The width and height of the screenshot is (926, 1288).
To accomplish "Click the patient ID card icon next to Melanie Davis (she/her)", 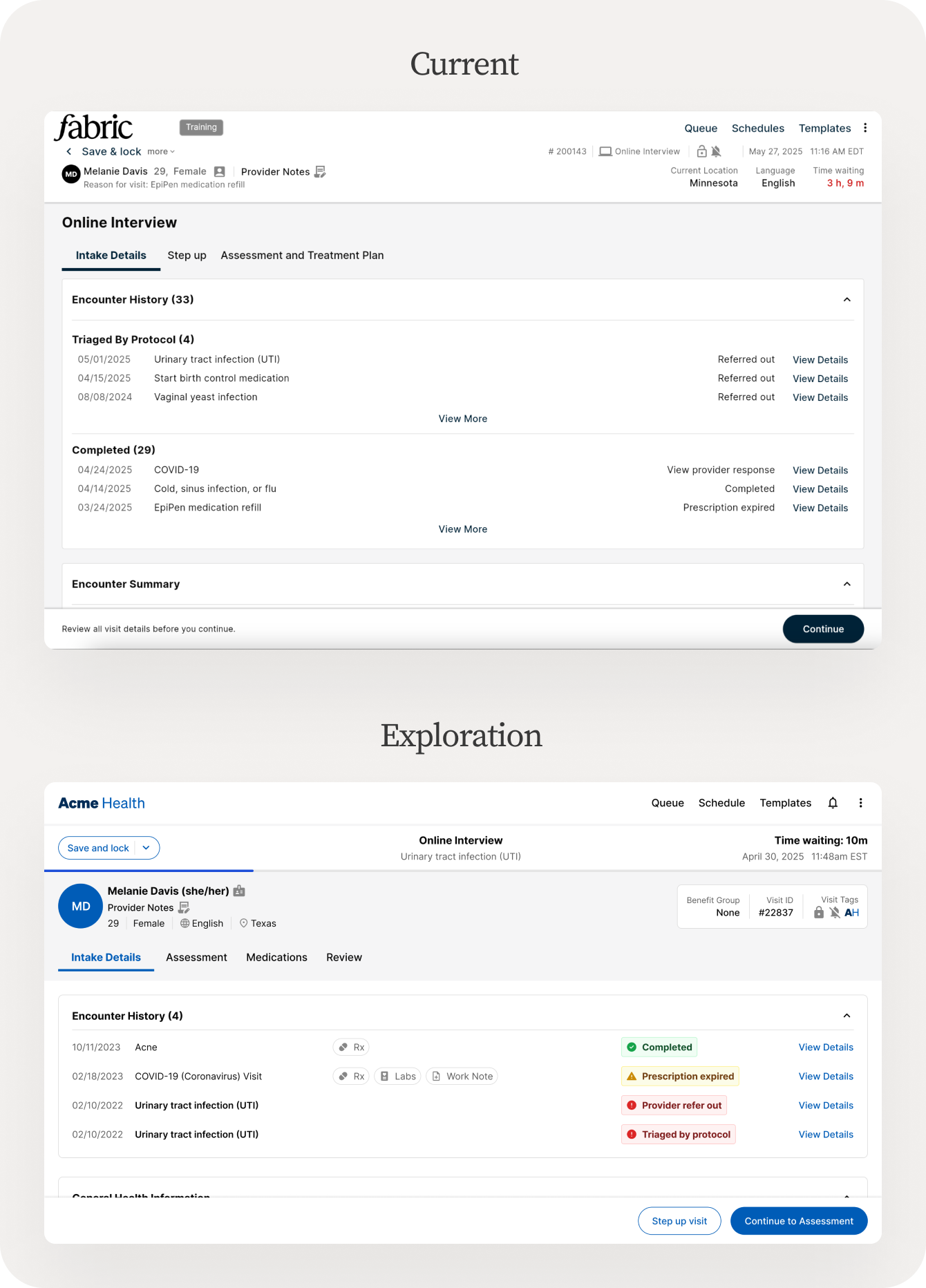I will [239, 891].
